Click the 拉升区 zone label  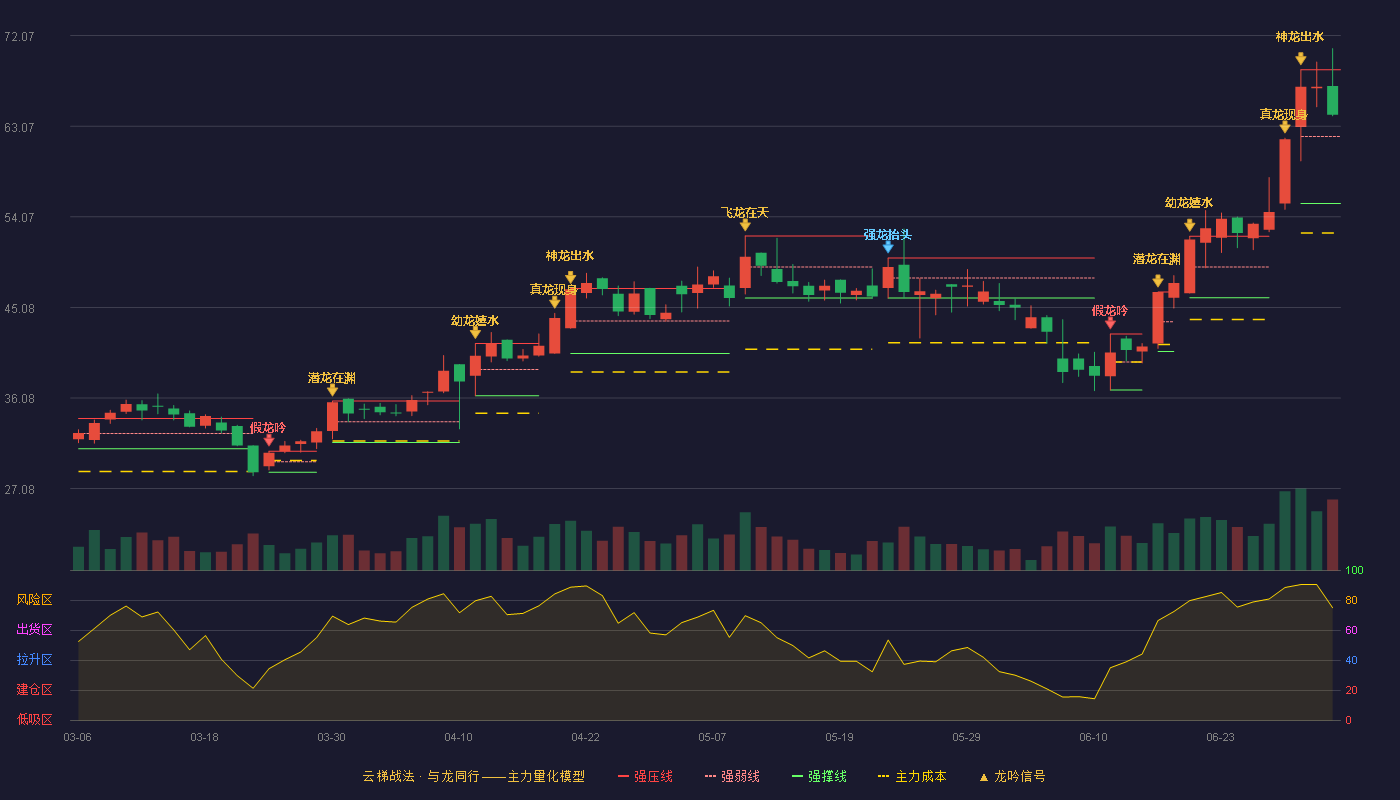(x=35, y=660)
